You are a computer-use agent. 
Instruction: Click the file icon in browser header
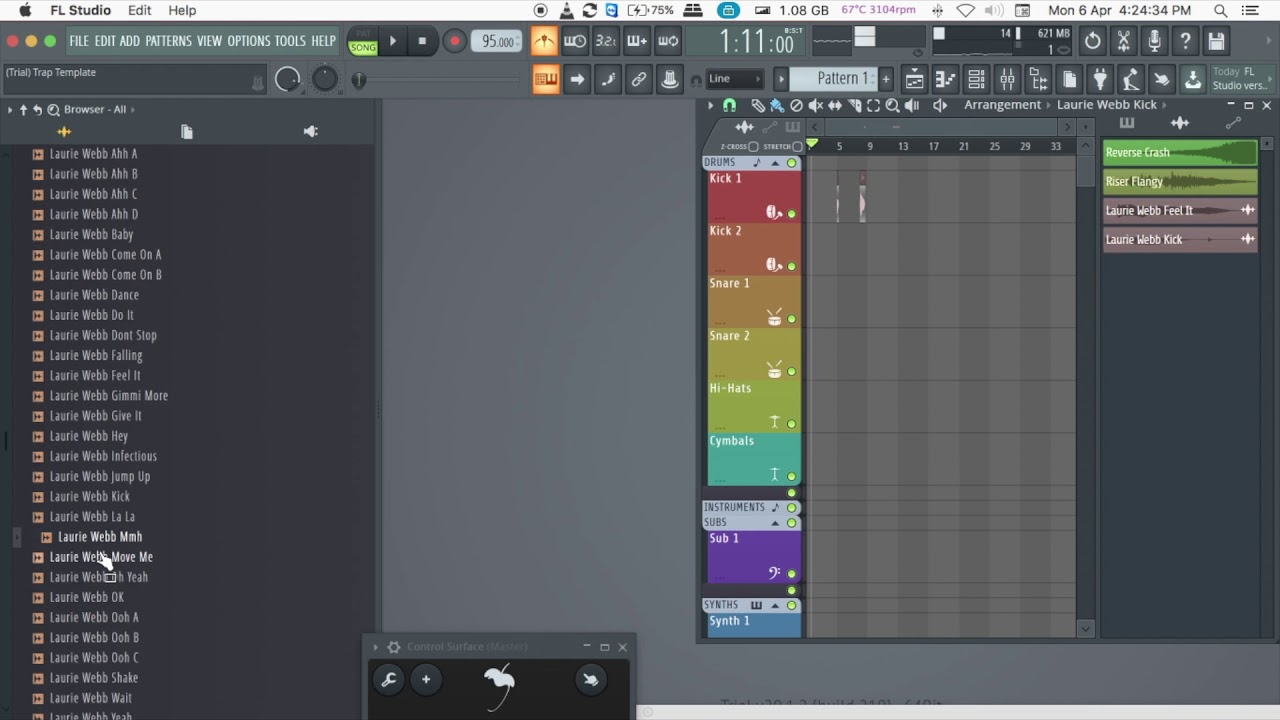point(187,131)
